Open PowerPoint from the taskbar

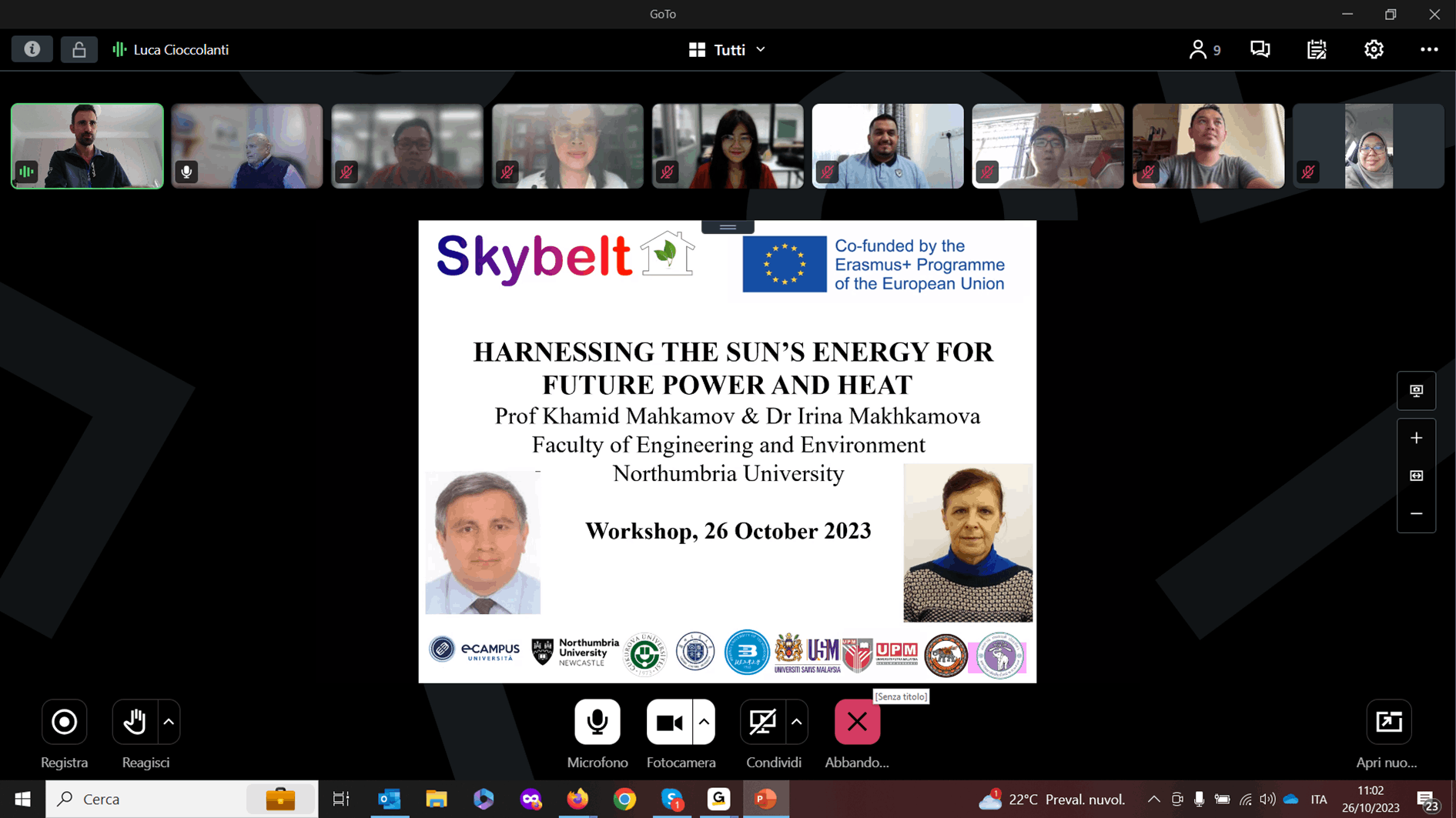[765, 800]
